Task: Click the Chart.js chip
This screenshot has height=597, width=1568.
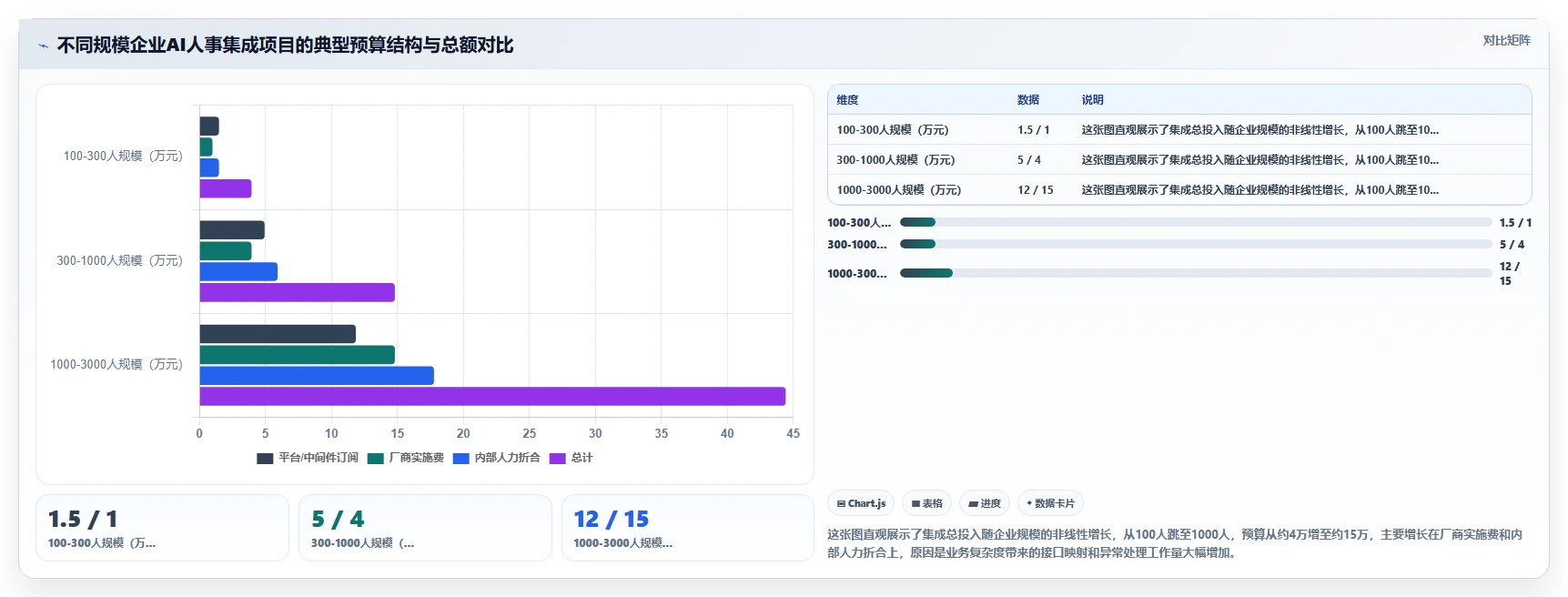Action: pyautogui.click(x=861, y=503)
